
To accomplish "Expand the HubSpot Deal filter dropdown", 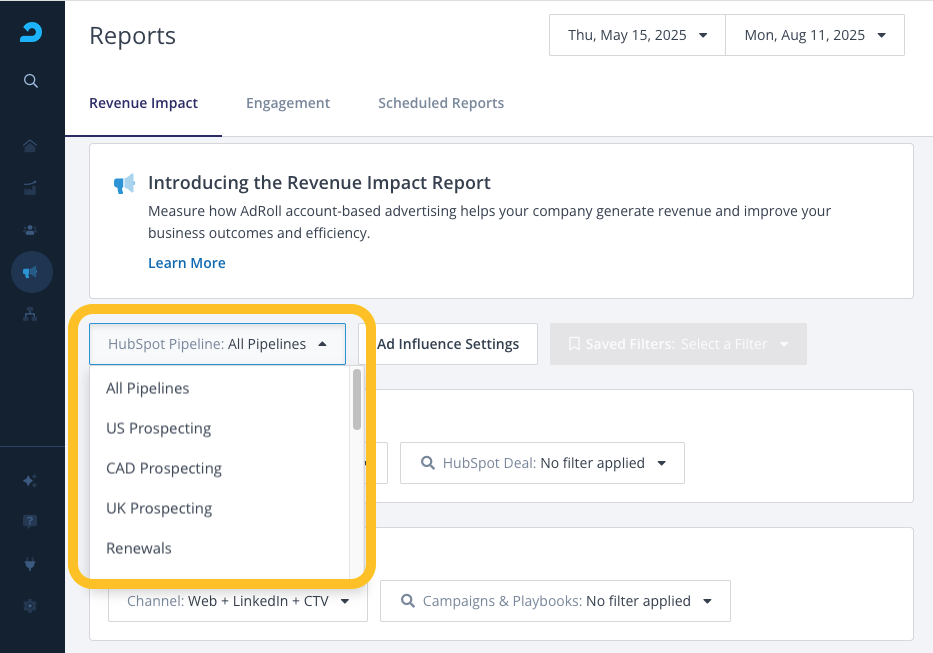I will (x=543, y=463).
